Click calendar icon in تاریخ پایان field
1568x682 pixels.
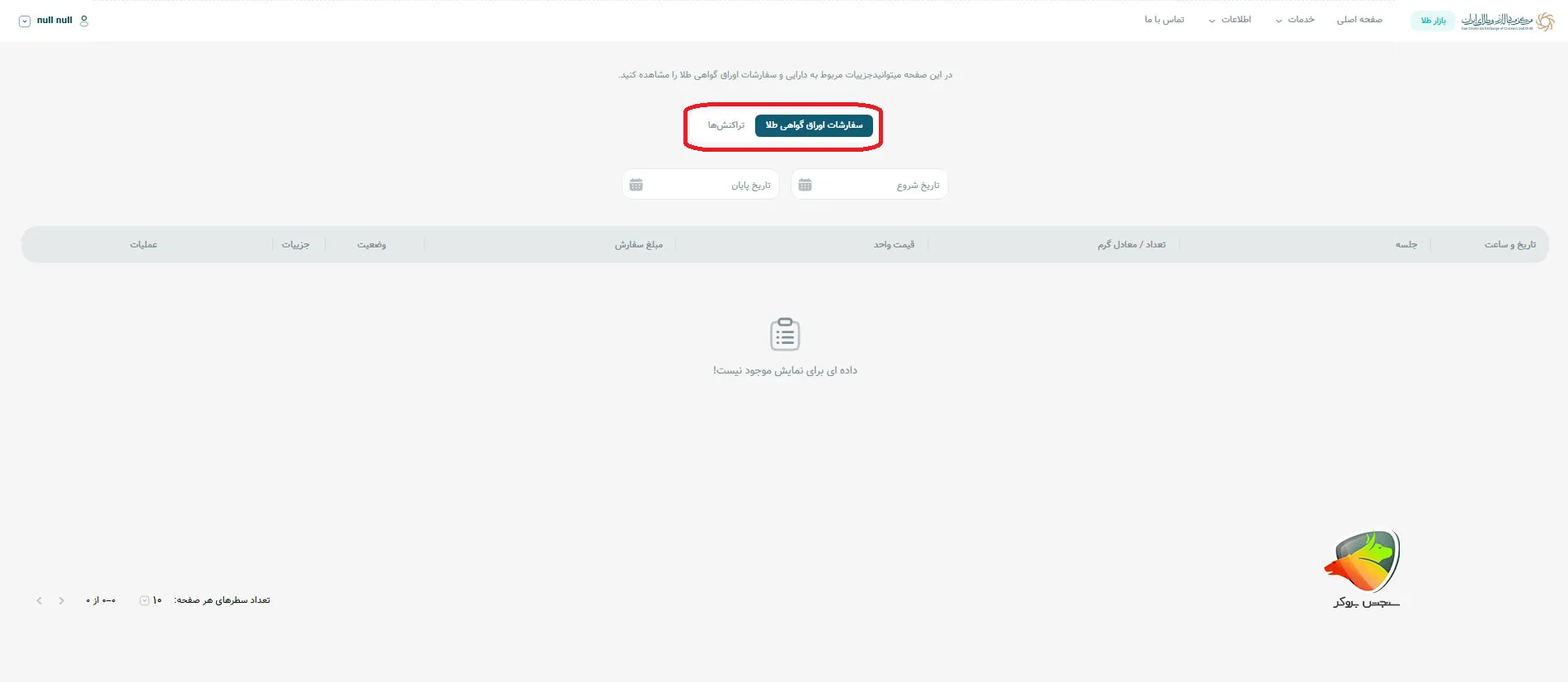click(636, 185)
